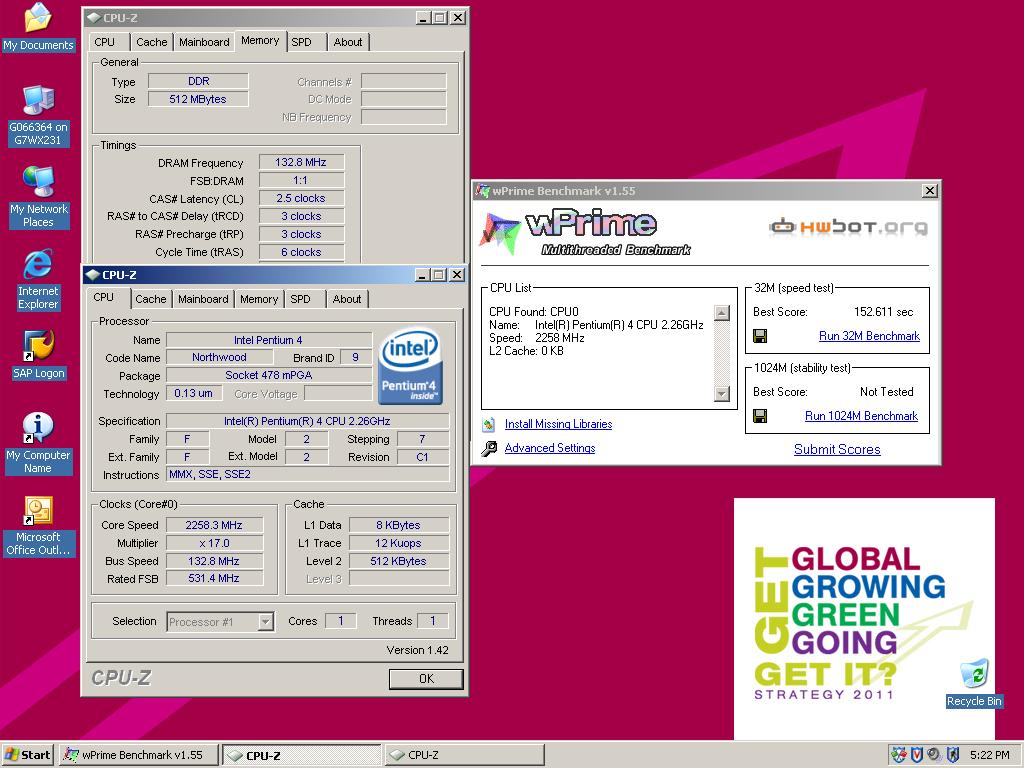Open the Advanced Settings link in wPrime
This screenshot has width=1024, height=768.
[x=550, y=449]
